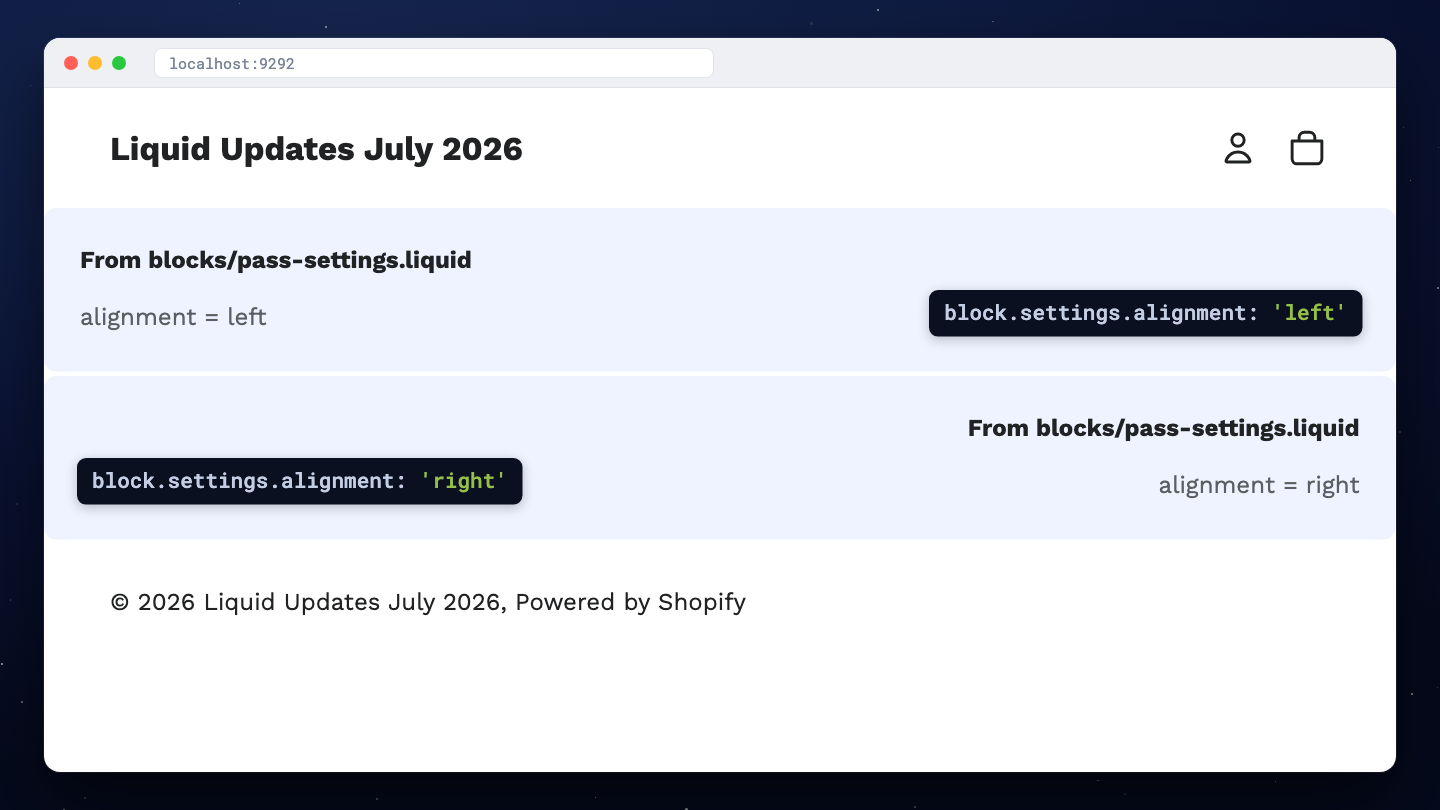This screenshot has width=1440, height=810.
Task: Select the left-aligned pass-settings.liquid heading
Action: (276, 260)
